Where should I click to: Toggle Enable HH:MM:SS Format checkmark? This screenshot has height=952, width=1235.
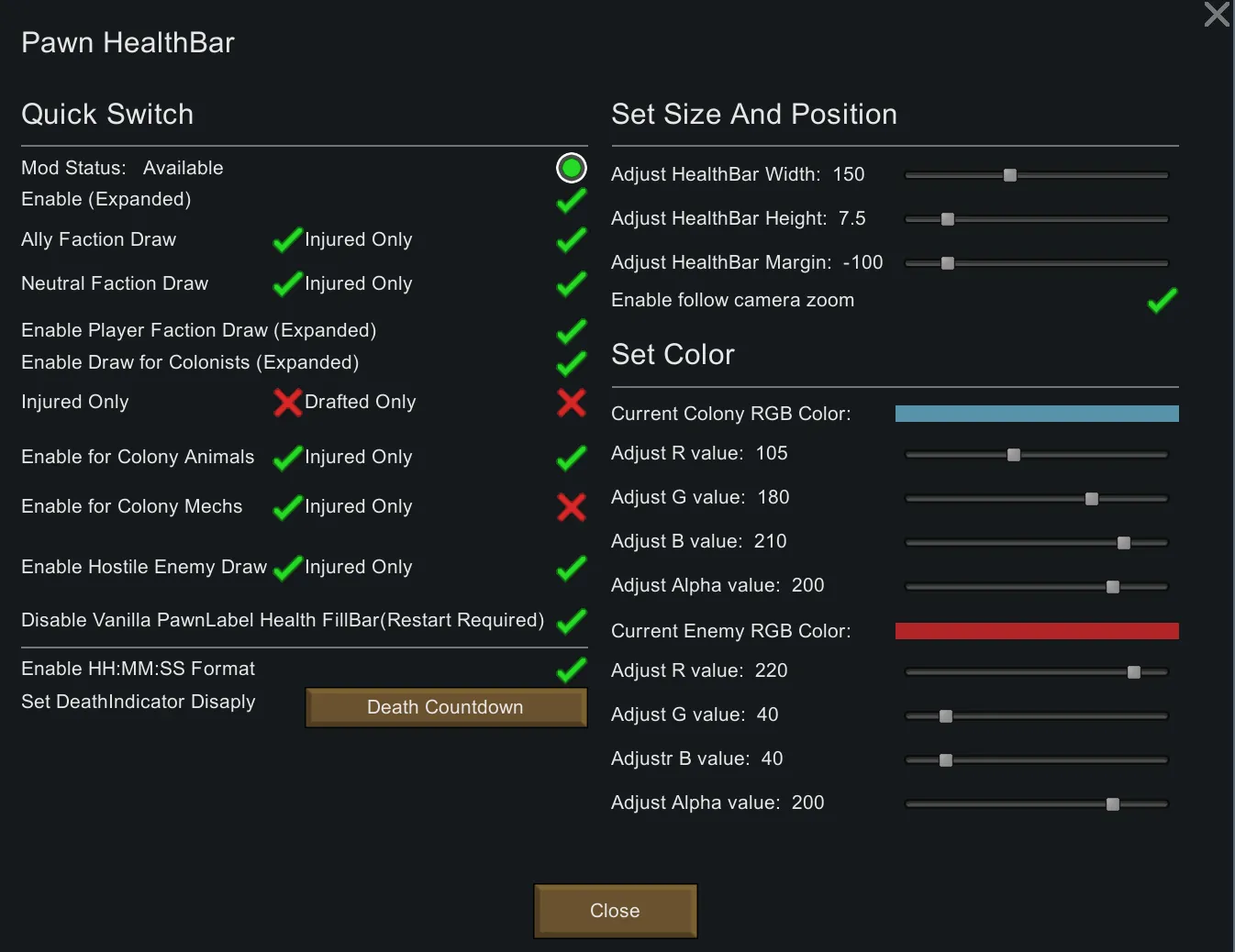pyautogui.click(x=571, y=670)
